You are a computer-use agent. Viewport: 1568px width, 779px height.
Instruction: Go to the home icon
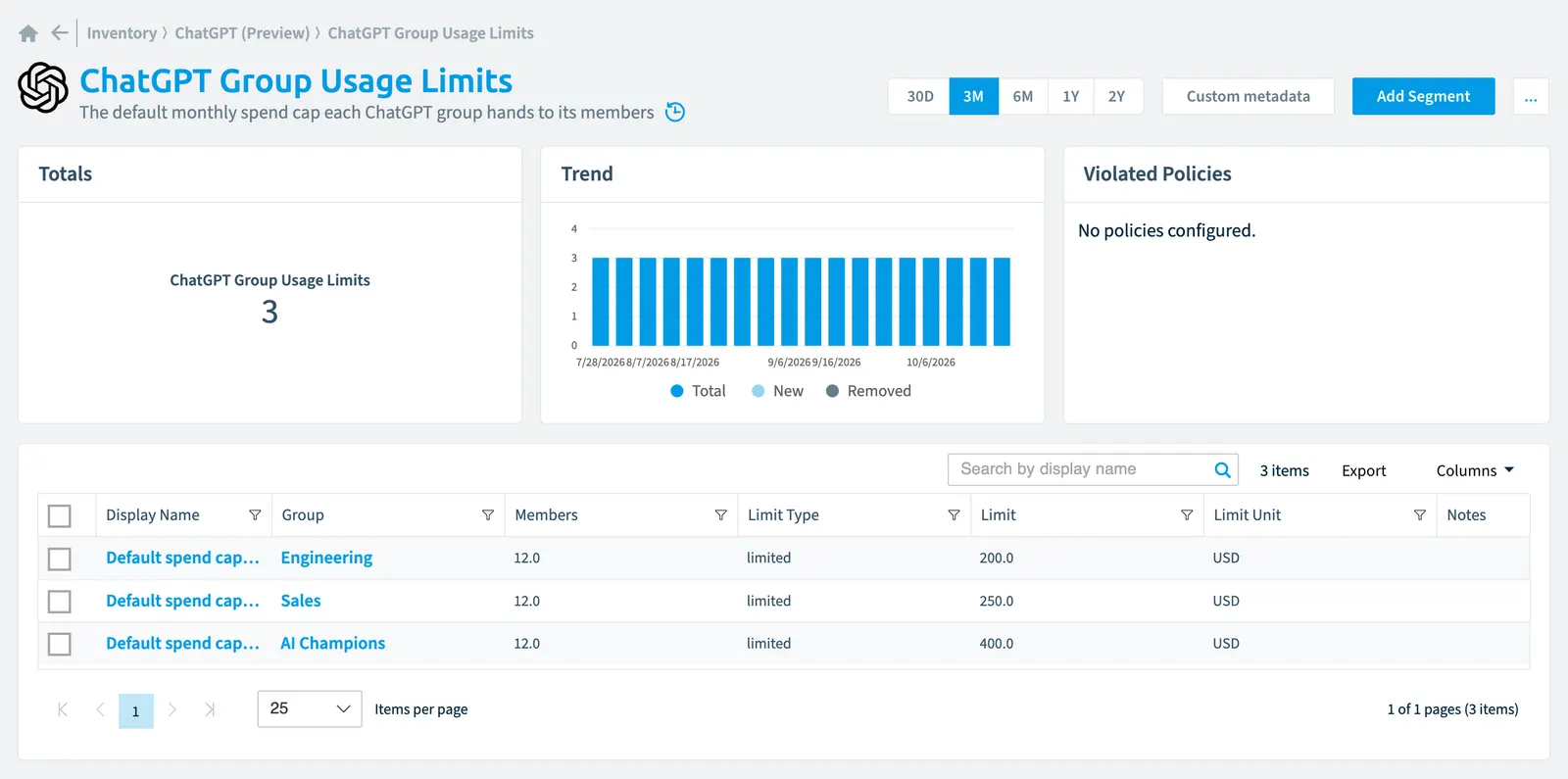point(28,33)
